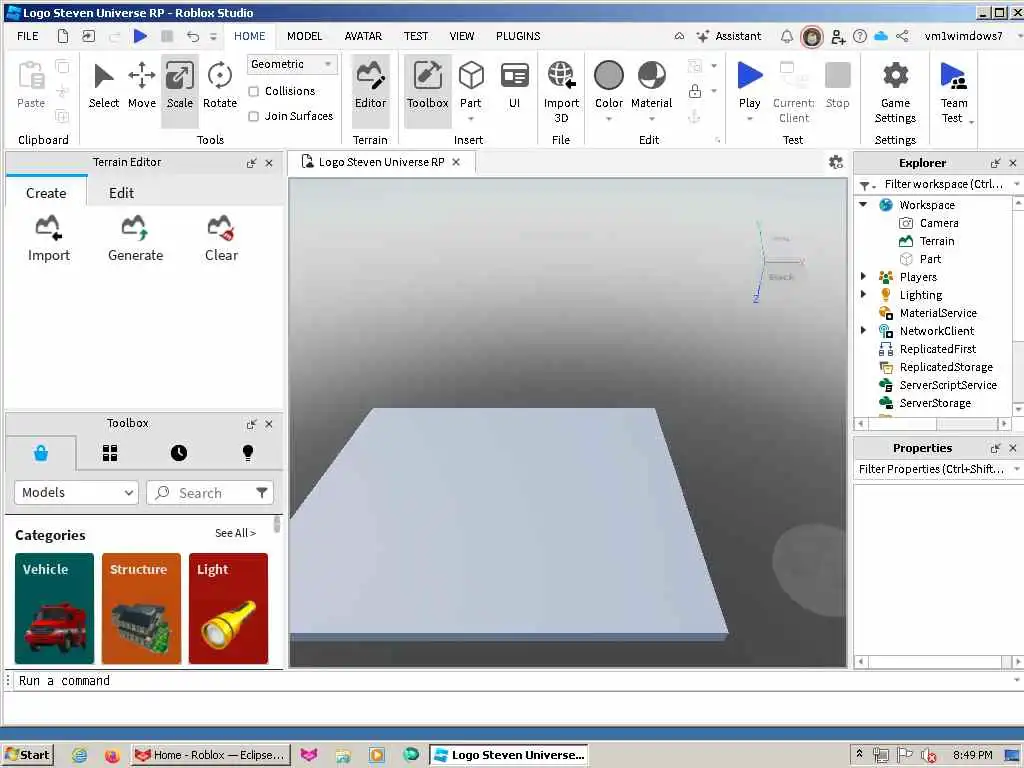This screenshot has width=1024, height=768.
Task: Click the quick-access Play arrow
Action: coord(140,36)
